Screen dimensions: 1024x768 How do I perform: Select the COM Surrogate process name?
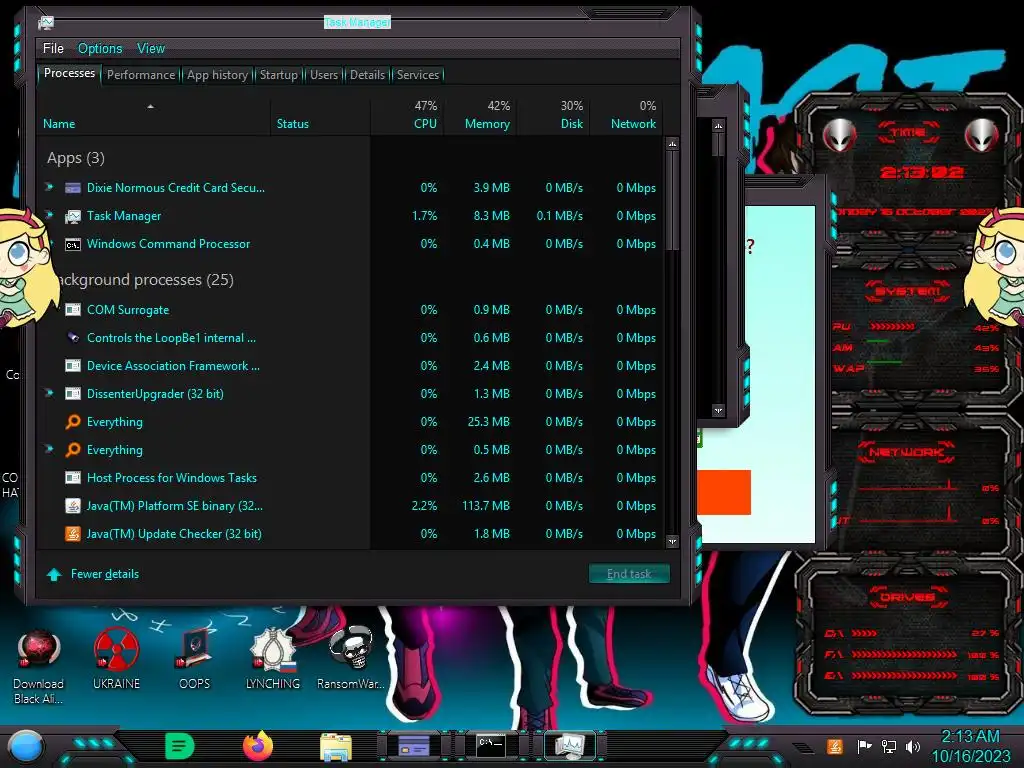click(128, 310)
